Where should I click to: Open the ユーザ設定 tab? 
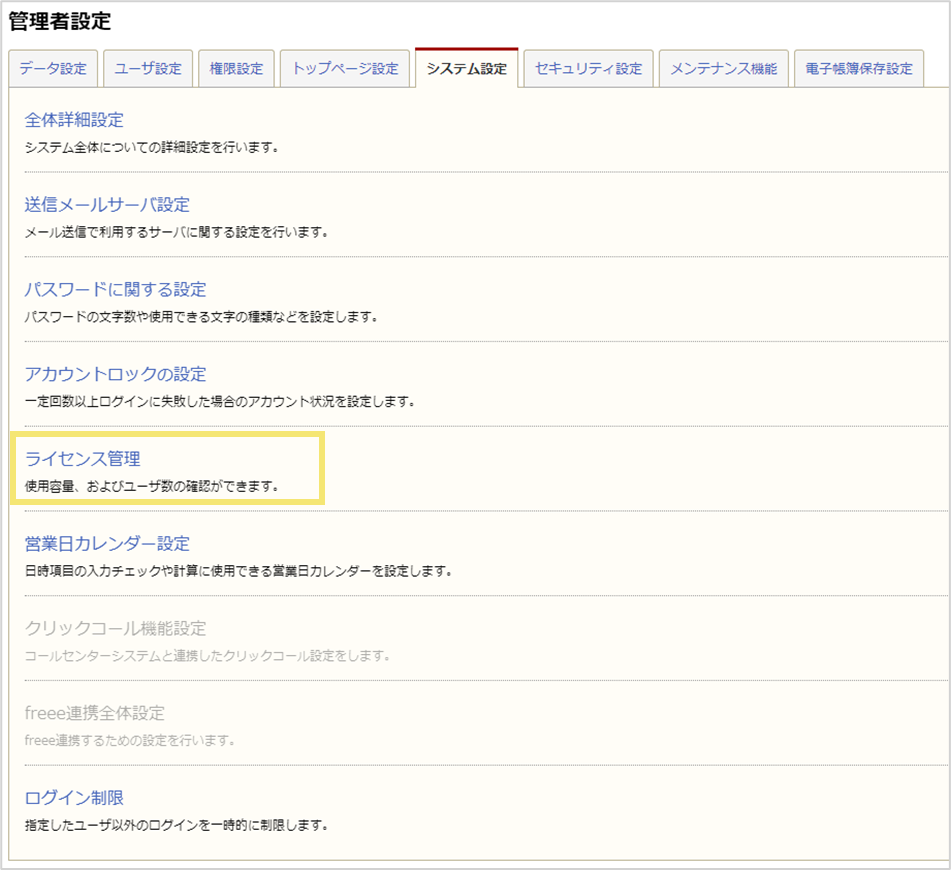point(147,68)
